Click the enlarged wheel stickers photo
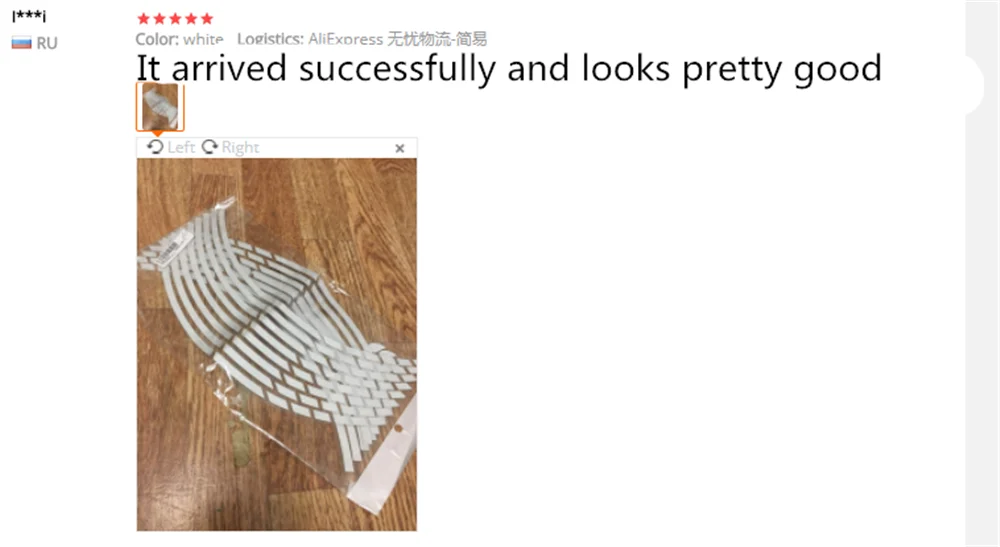 point(277,345)
